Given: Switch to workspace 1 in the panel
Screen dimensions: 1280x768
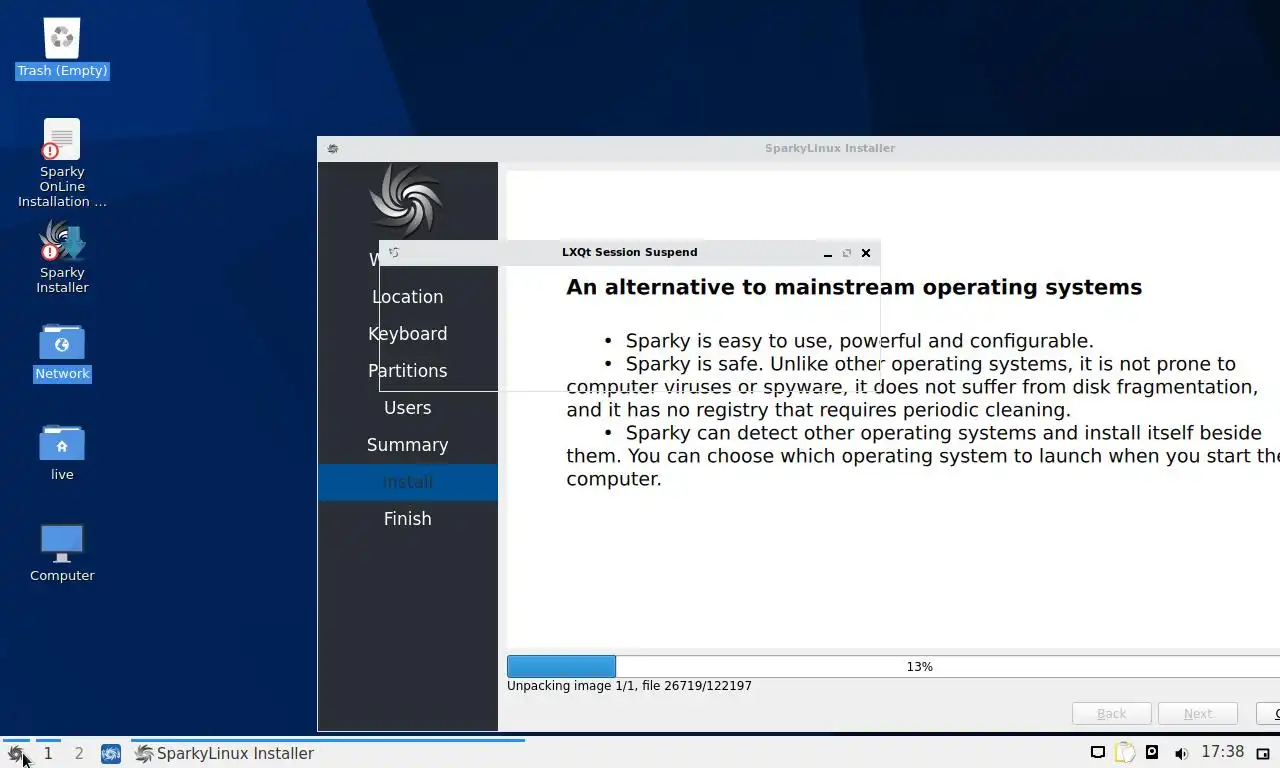Looking at the screenshot, I should [47, 753].
